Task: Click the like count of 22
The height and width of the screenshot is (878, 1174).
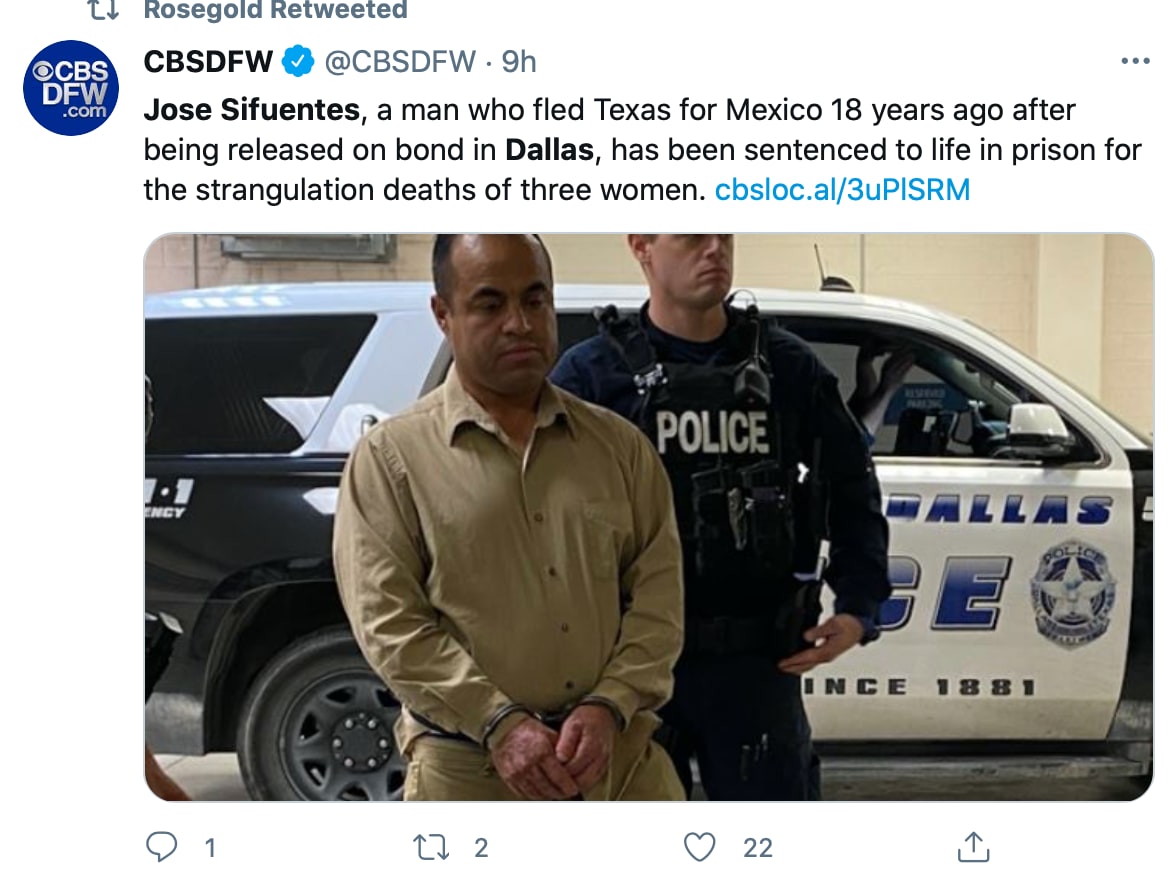Action: 758,848
